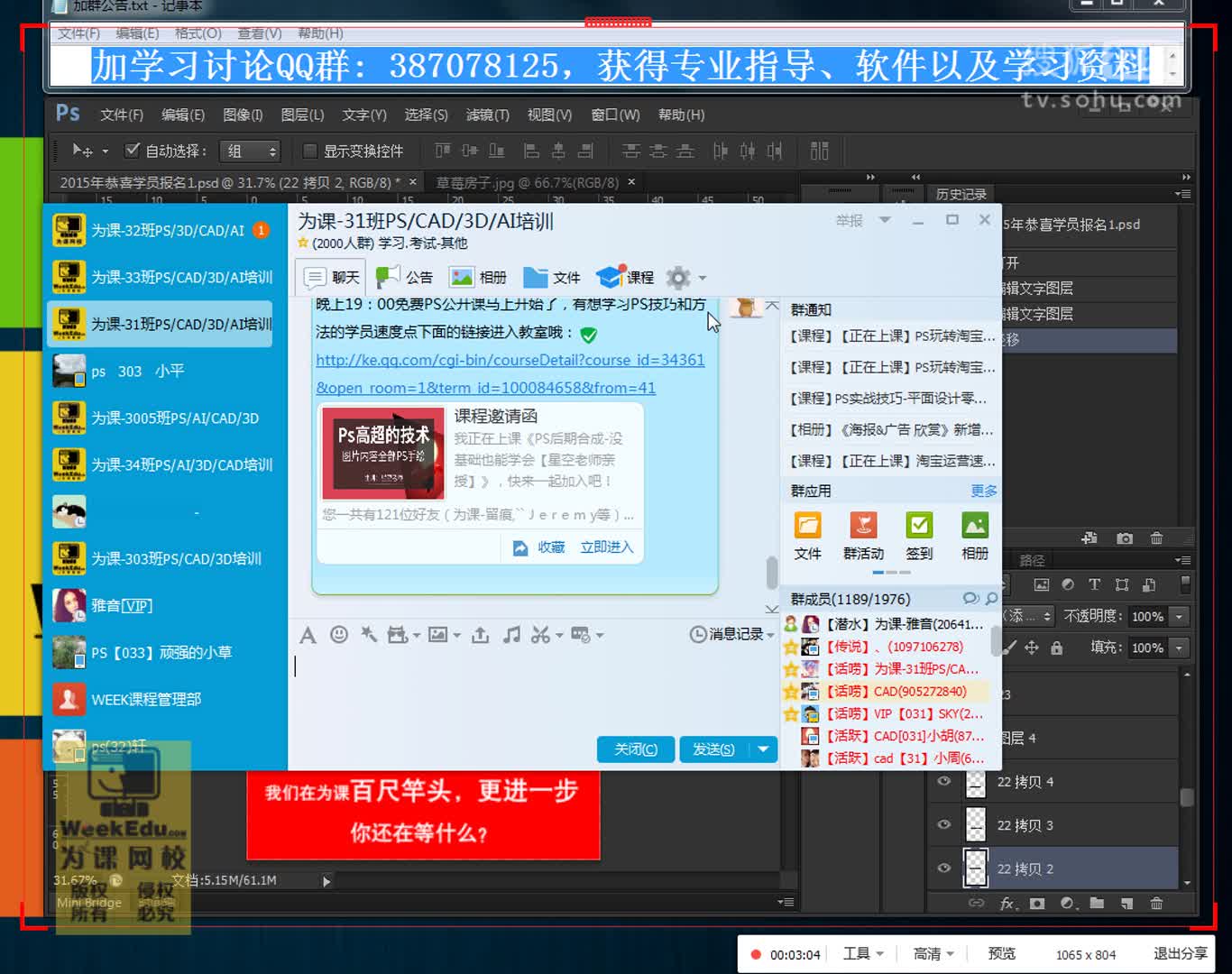This screenshot has height=974, width=1232.
Task: Switch to the 课程 tab
Action: coord(625,277)
